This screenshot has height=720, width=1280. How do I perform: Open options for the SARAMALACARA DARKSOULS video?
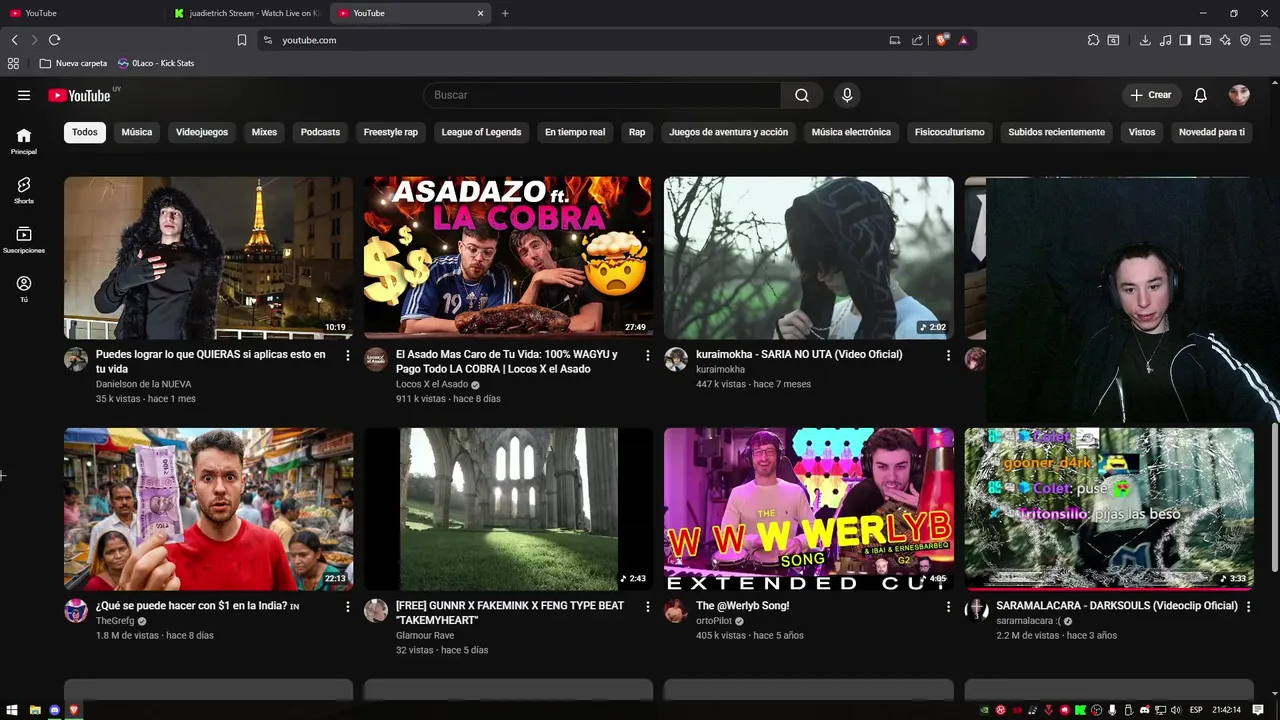pyautogui.click(x=1248, y=606)
